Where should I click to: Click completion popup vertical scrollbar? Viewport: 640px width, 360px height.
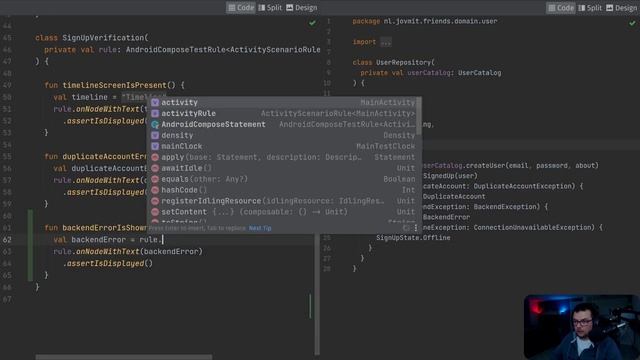(x=419, y=116)
